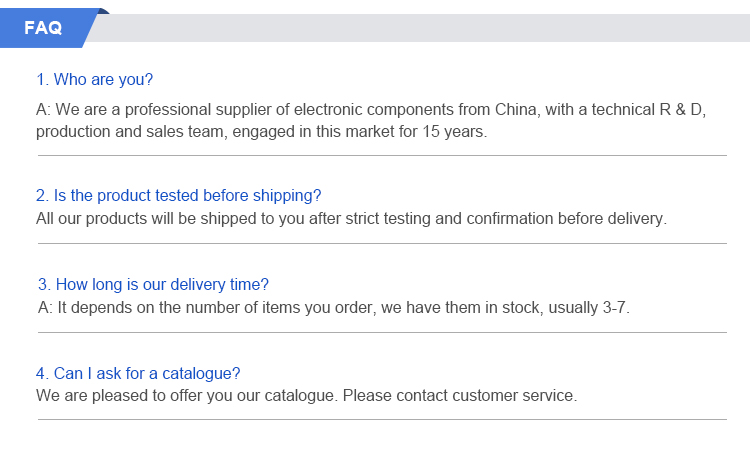
Task: Click the divider line under the catalogue answer
Action: [382, 419]
